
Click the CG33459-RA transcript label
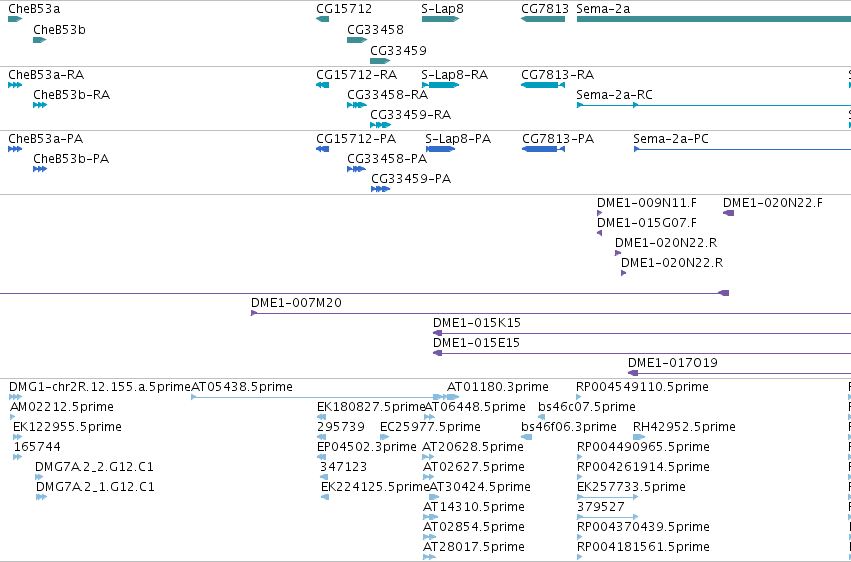pyautogui.click(x=410, y=115)
